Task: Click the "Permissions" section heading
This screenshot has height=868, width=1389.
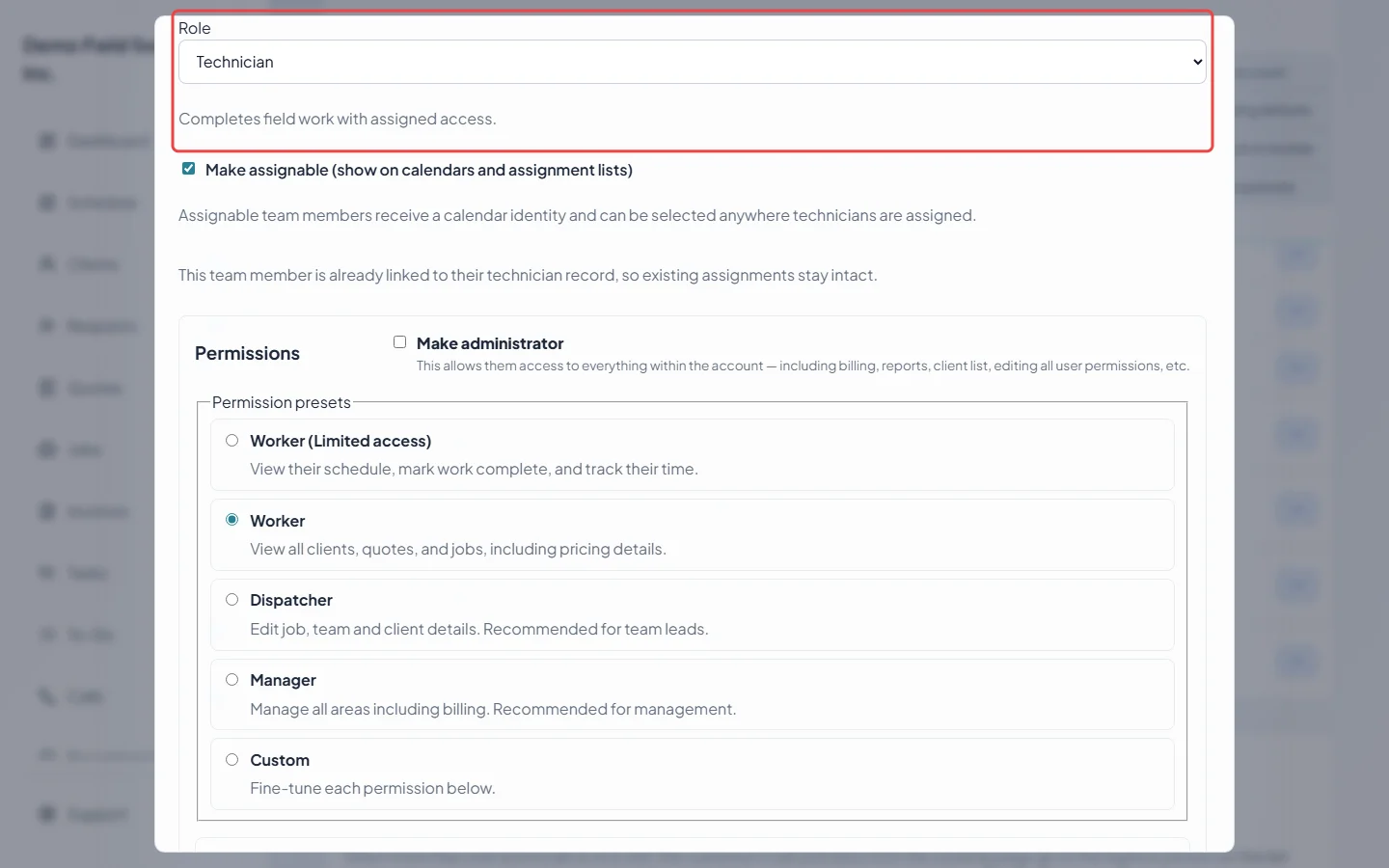Action: pos(247,353)
